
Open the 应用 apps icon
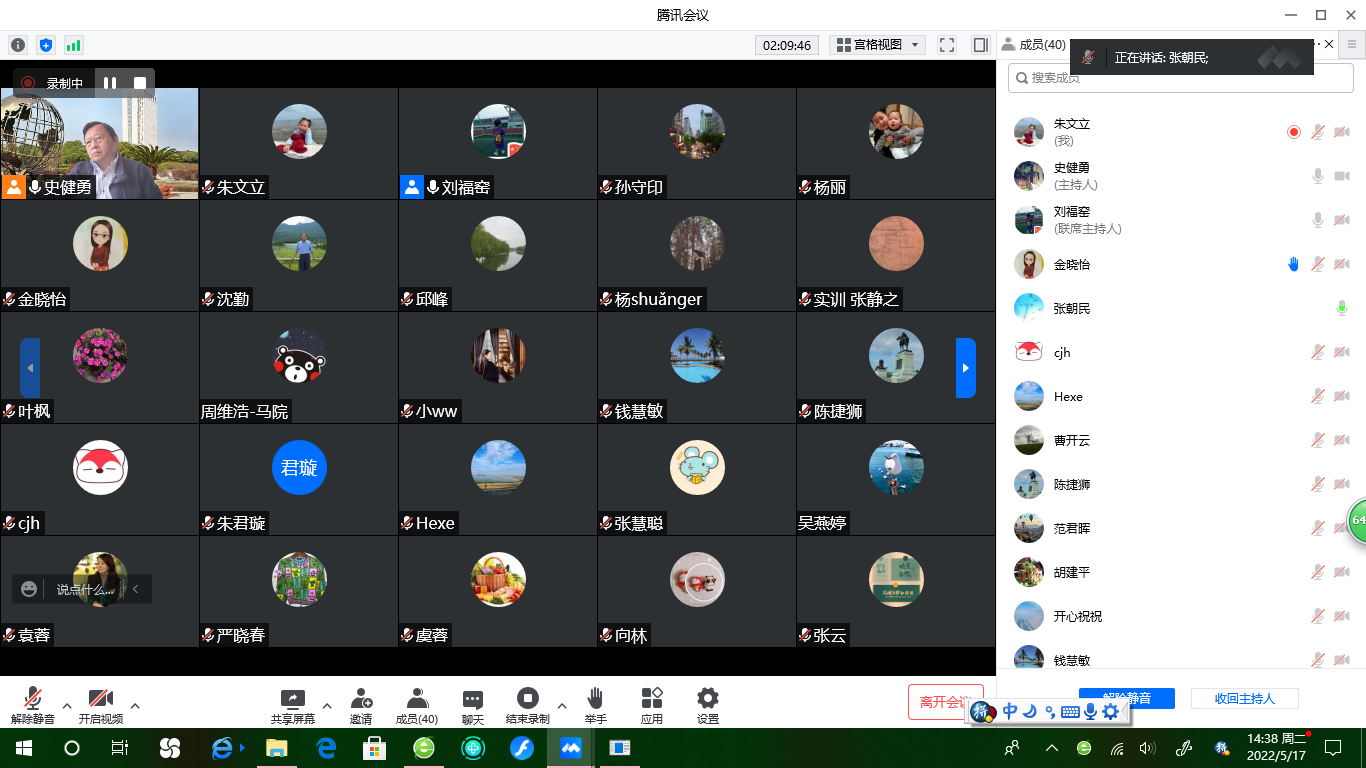click(652, 704)
